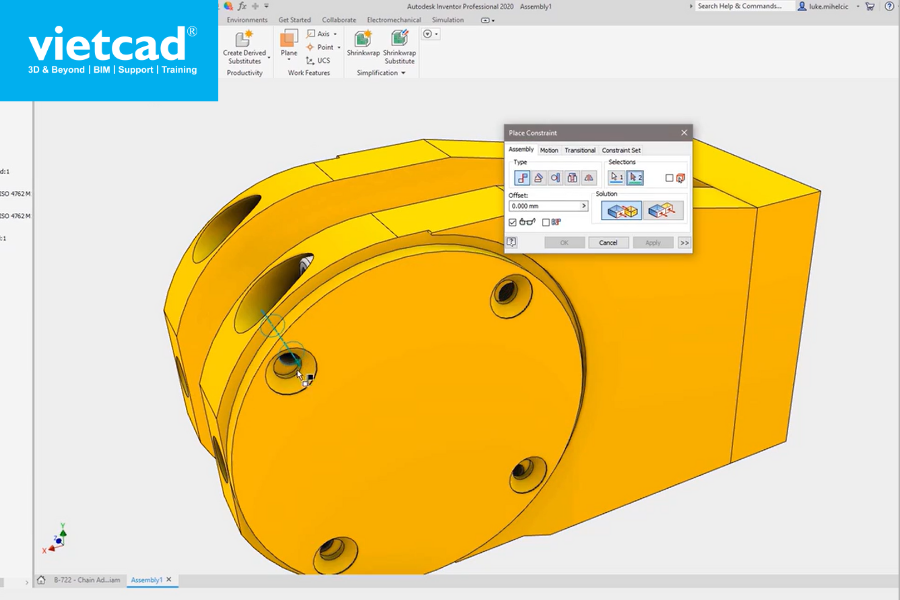Image resolution: width=900 pixels, height=600 pixels.
Task: Click the plus icon in quick access toolbar
Action: point(255,6)
